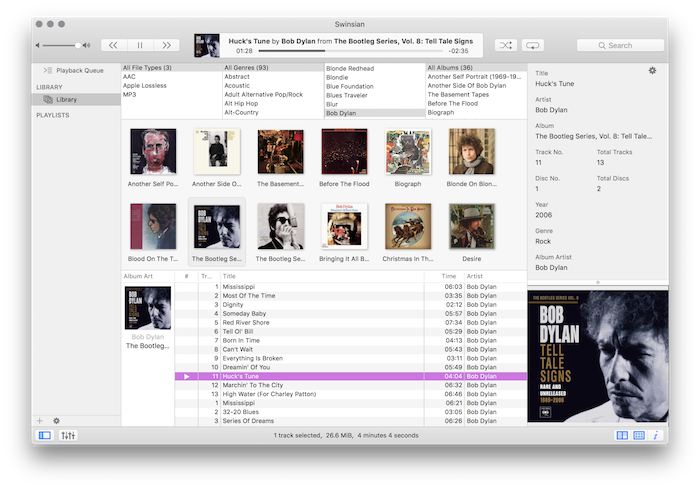700x489 pixels.
Task: Open the sidebar gear settings menu
Action: coord(56,421)
